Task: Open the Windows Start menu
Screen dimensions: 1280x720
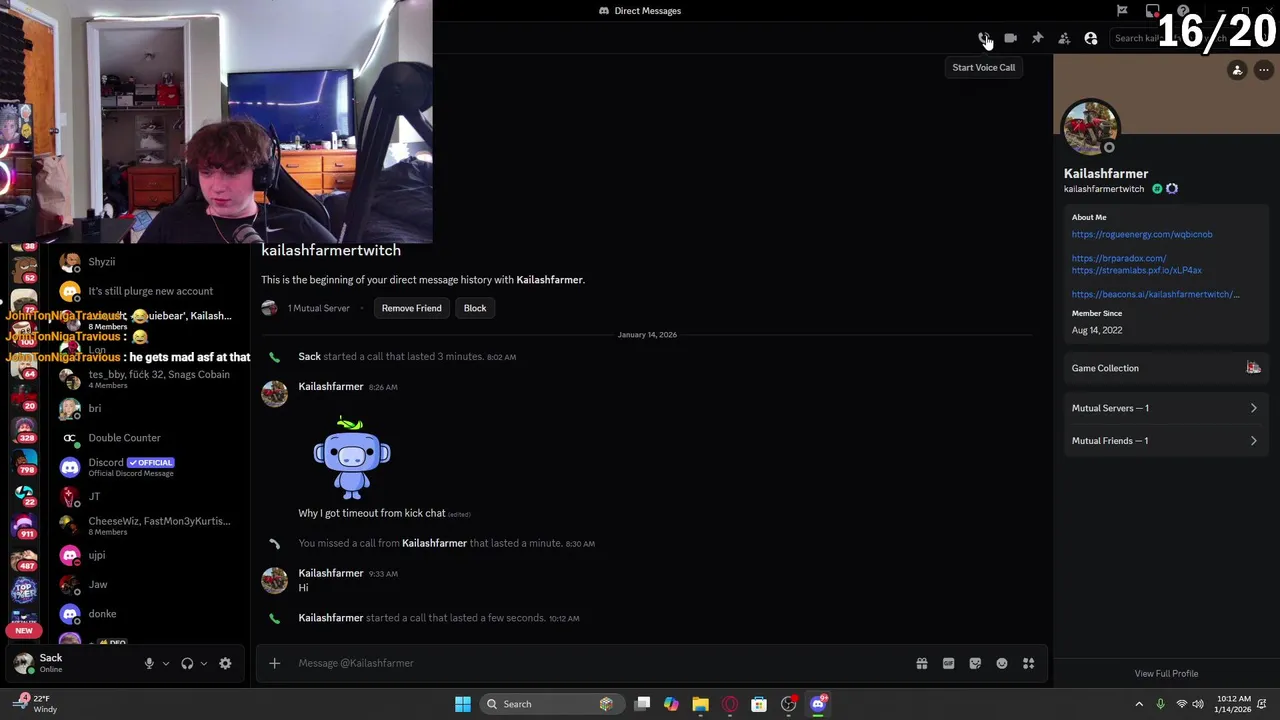Action: click(x=463, y=704)
